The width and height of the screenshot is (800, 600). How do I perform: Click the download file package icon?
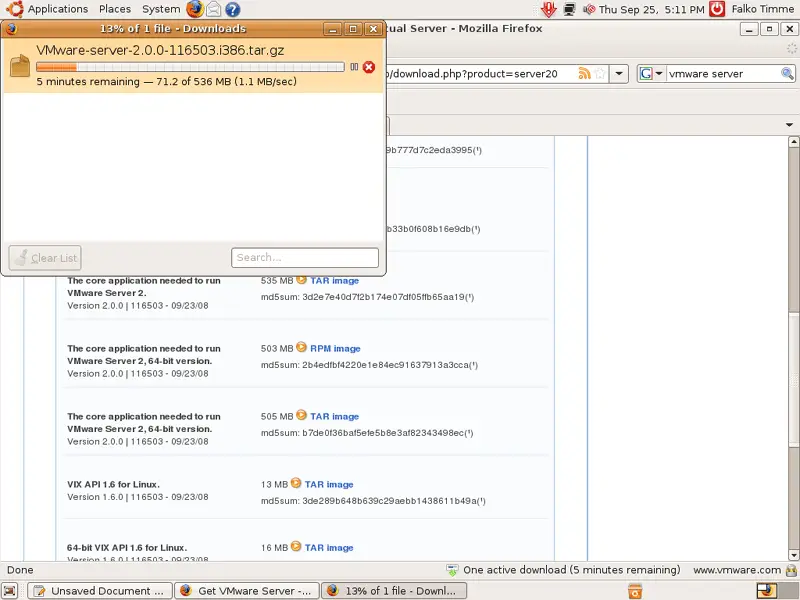19,66
